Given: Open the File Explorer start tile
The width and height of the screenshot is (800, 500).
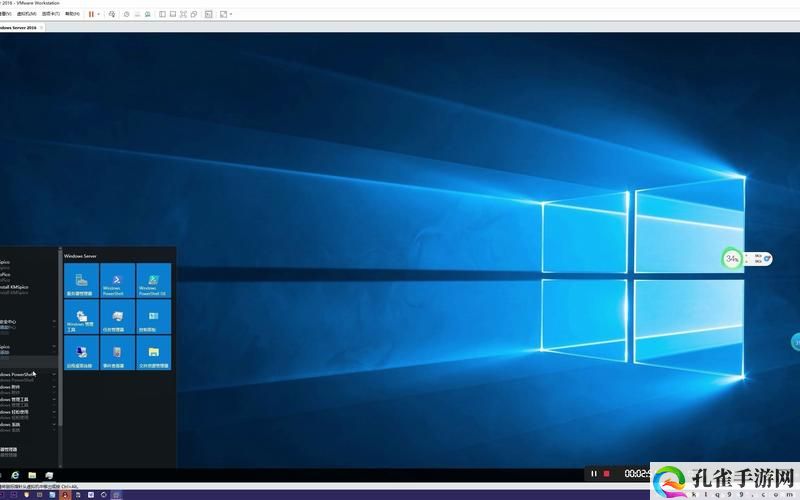Looking at the screenshot, I should click(154, 353).
